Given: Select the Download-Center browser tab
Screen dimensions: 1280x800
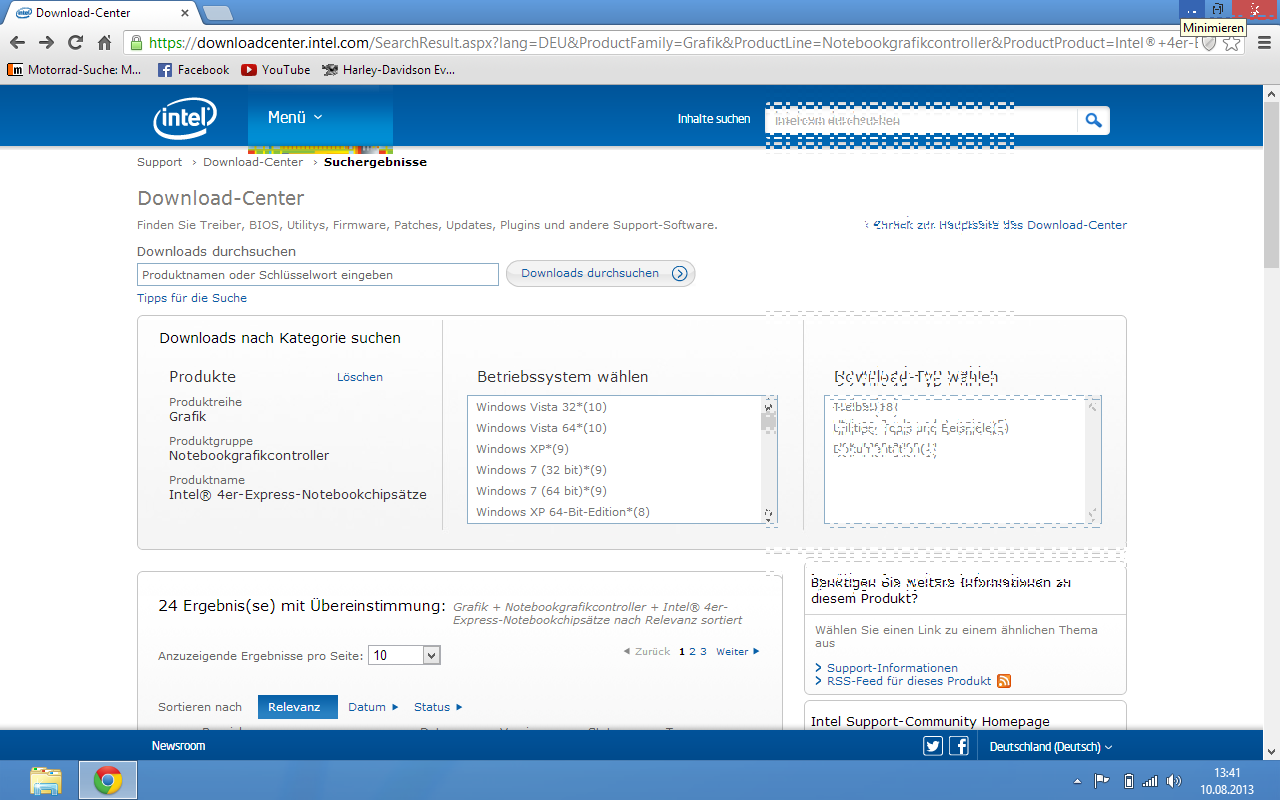Looking at the screenshot, I should [100, 13].
